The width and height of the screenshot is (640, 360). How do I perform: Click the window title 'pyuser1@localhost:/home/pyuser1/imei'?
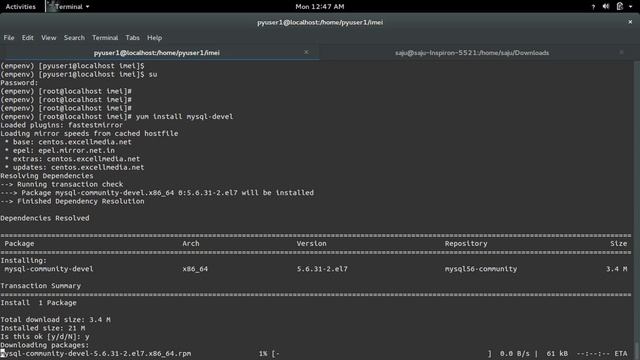pyautogui.click(x=320, y=22)
